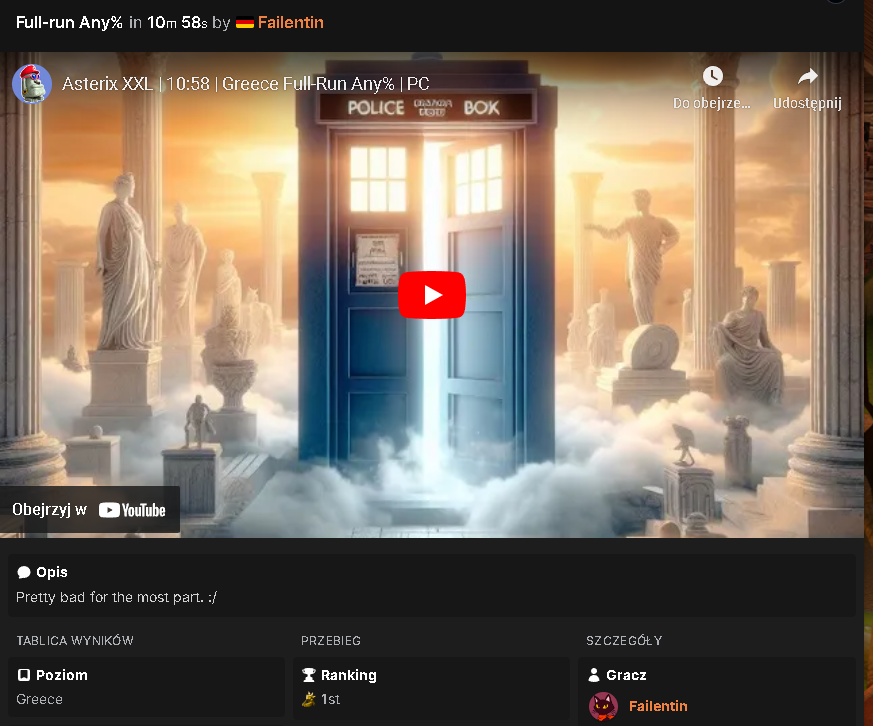Open Failentin player link under Gracz
The image size is (873, 726).
coord(658,706)
